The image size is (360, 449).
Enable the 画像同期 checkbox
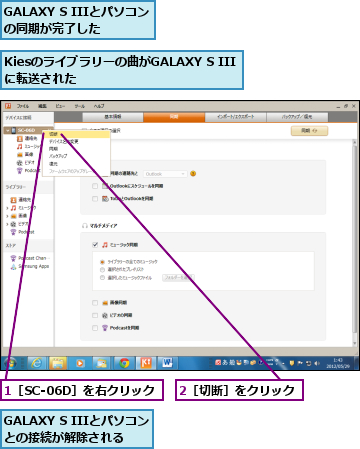[x=95, y=303]
